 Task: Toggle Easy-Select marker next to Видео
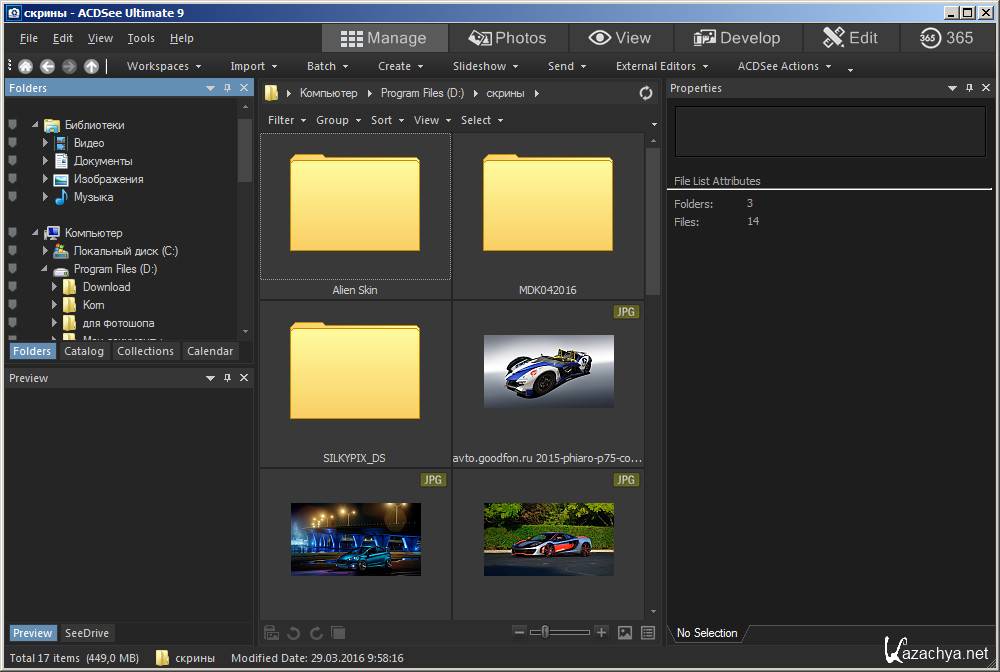coord(13,143)
